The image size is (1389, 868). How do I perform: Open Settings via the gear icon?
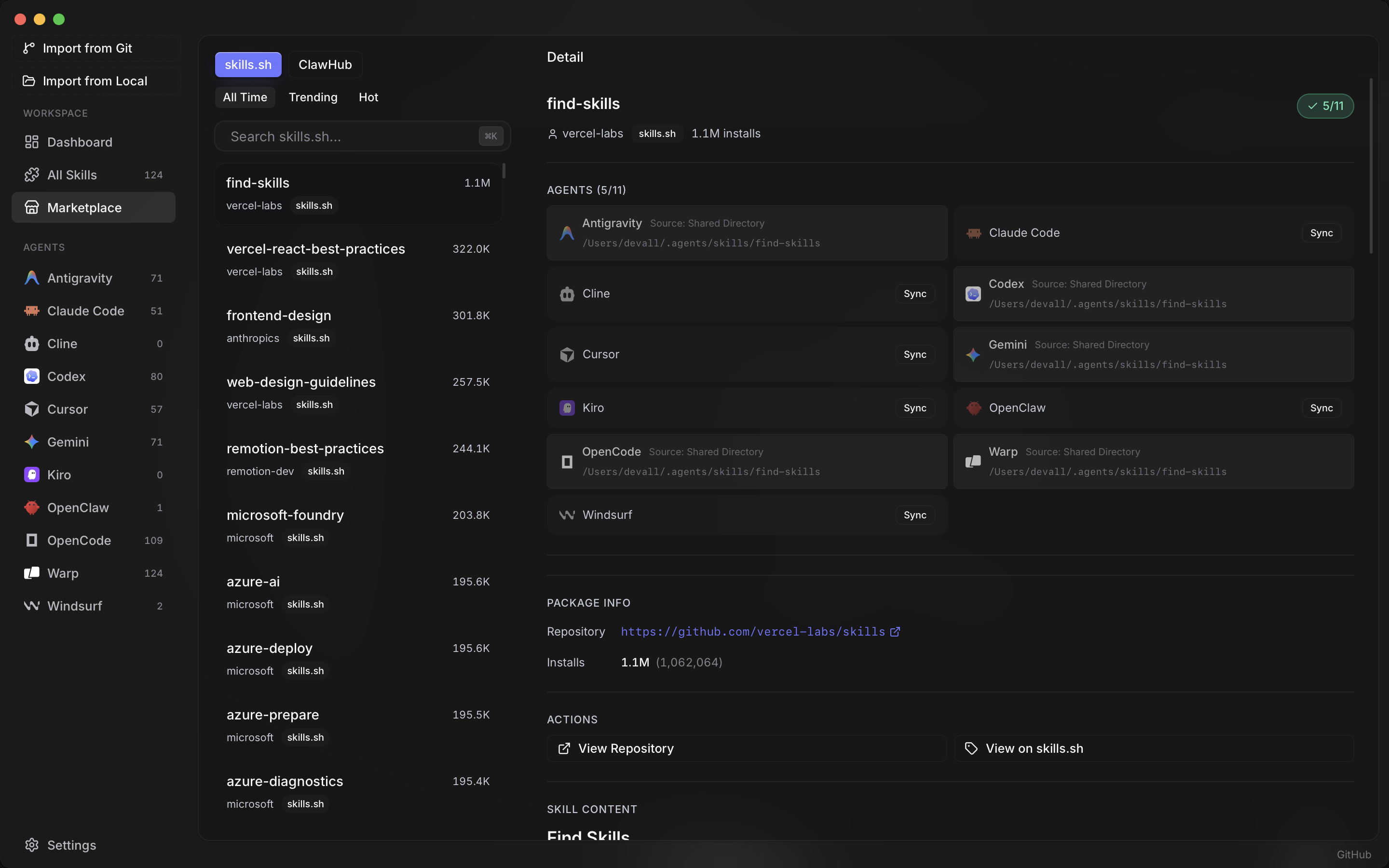pyautogui.click(x=31, y=845)
